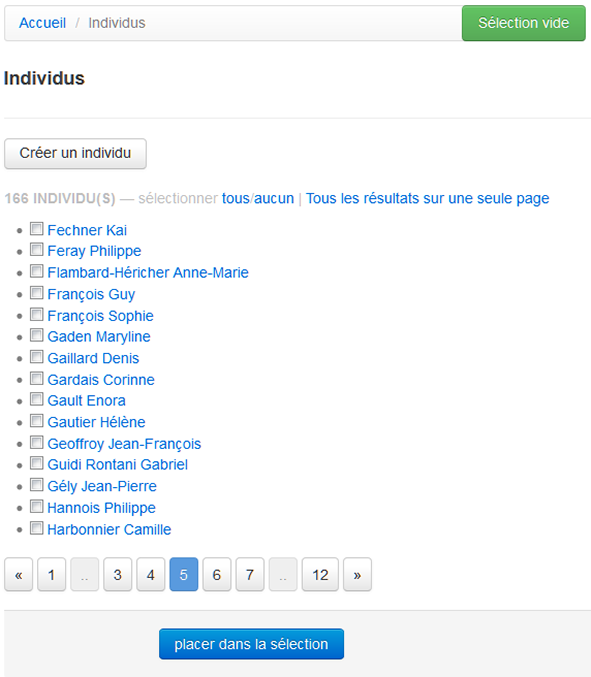Select the Hannois Philippe checkbox
The height and width of the screenshot is (677, 591).
coord(37,506)
